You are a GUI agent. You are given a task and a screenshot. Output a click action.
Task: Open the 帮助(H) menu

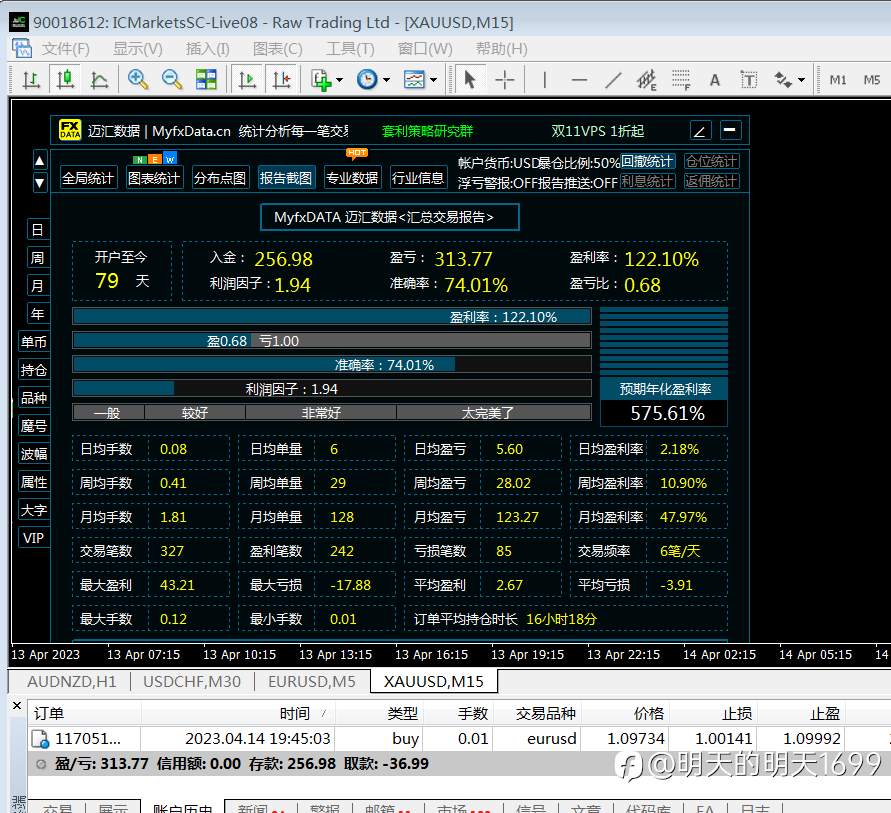pyautogui.click(x=501, y=49)
